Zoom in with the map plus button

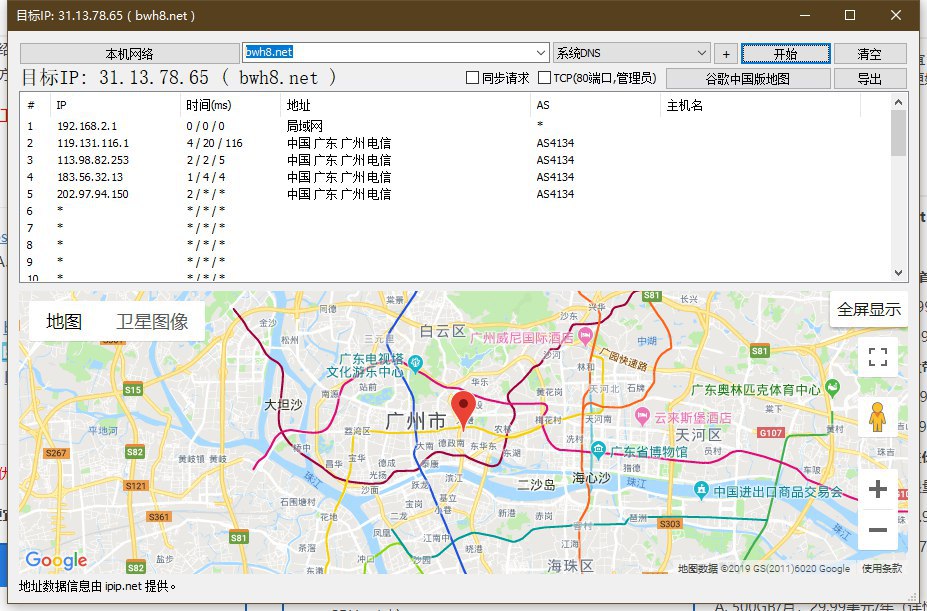878,489
